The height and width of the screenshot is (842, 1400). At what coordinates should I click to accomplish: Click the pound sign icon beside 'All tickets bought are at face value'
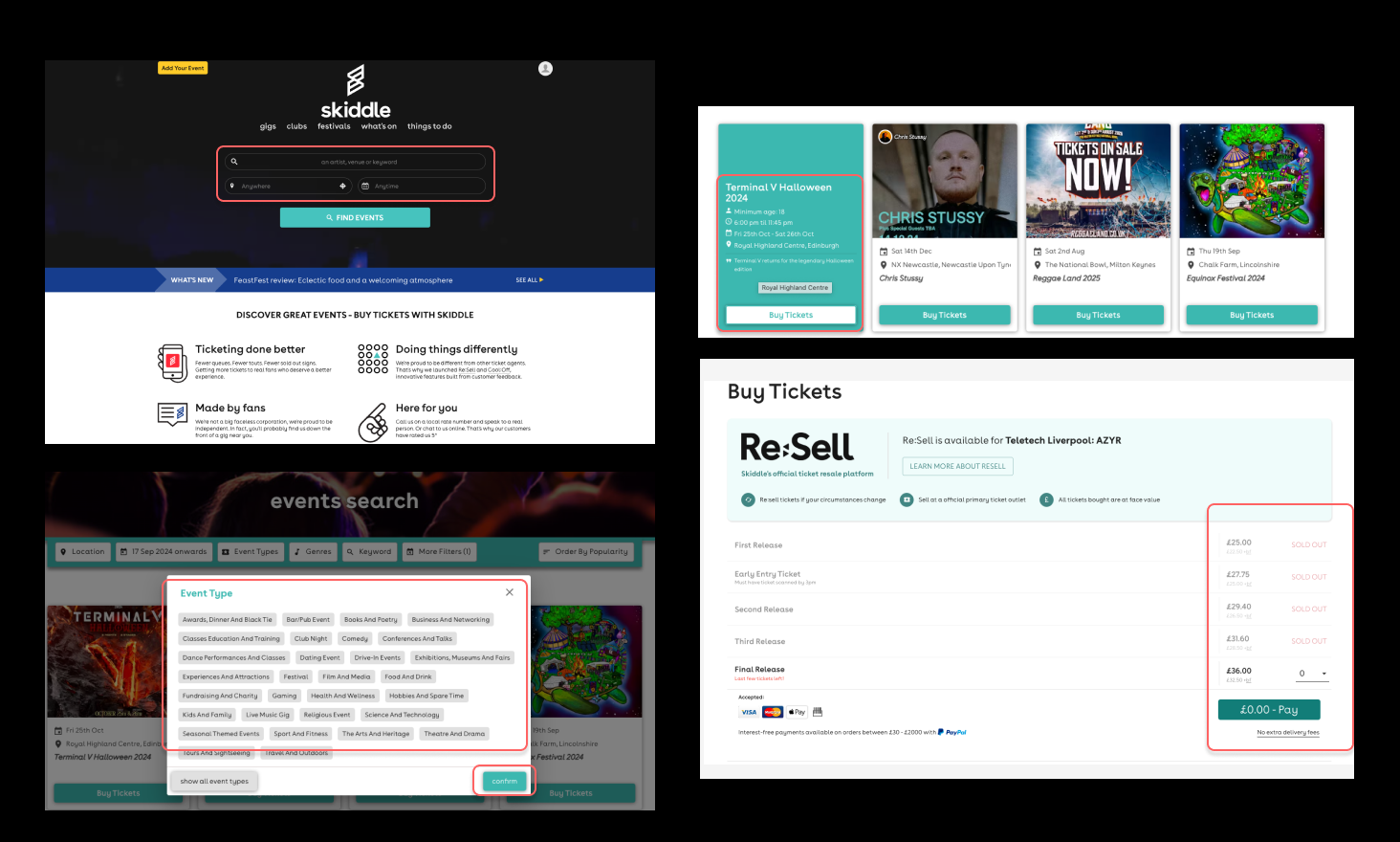1046,499
